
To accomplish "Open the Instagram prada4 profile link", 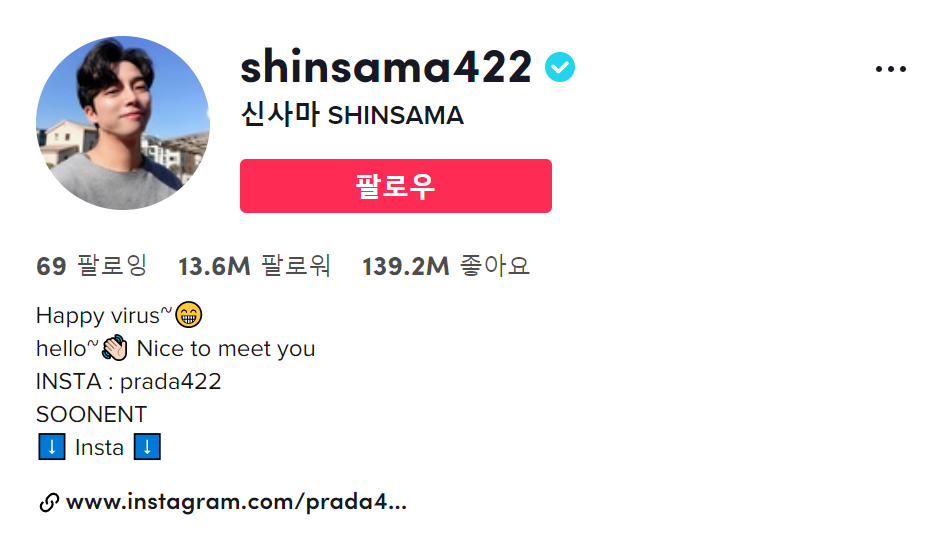I will pyautogui.click(x=236, y=502).
